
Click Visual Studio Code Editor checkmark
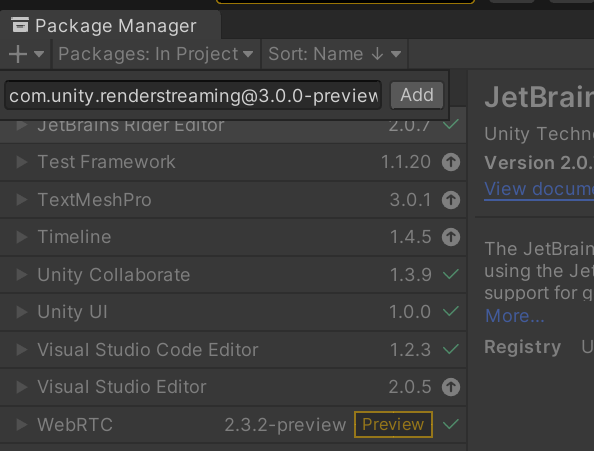coord(451,349)
